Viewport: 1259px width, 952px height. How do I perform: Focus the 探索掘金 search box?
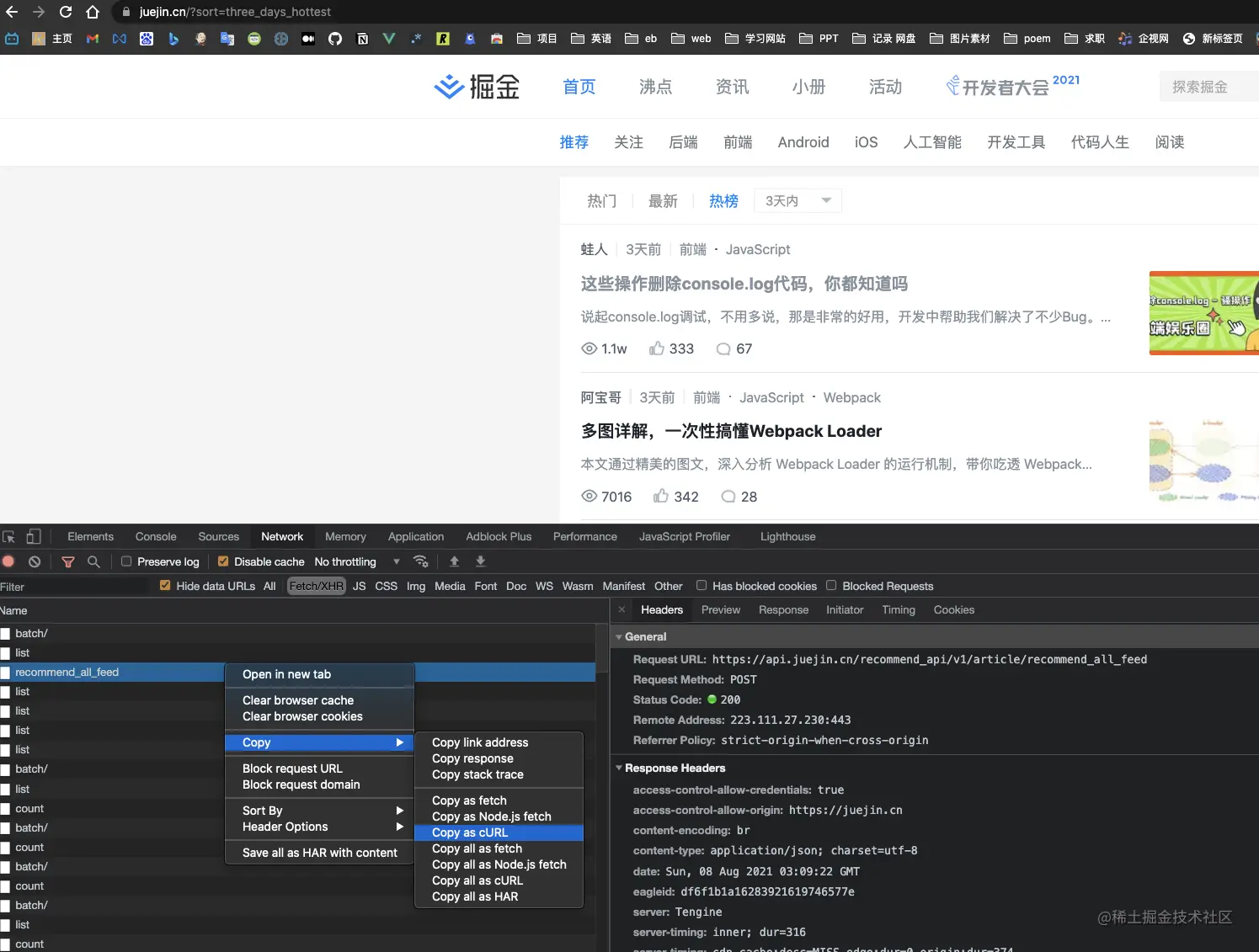(x=1209, y=87)
